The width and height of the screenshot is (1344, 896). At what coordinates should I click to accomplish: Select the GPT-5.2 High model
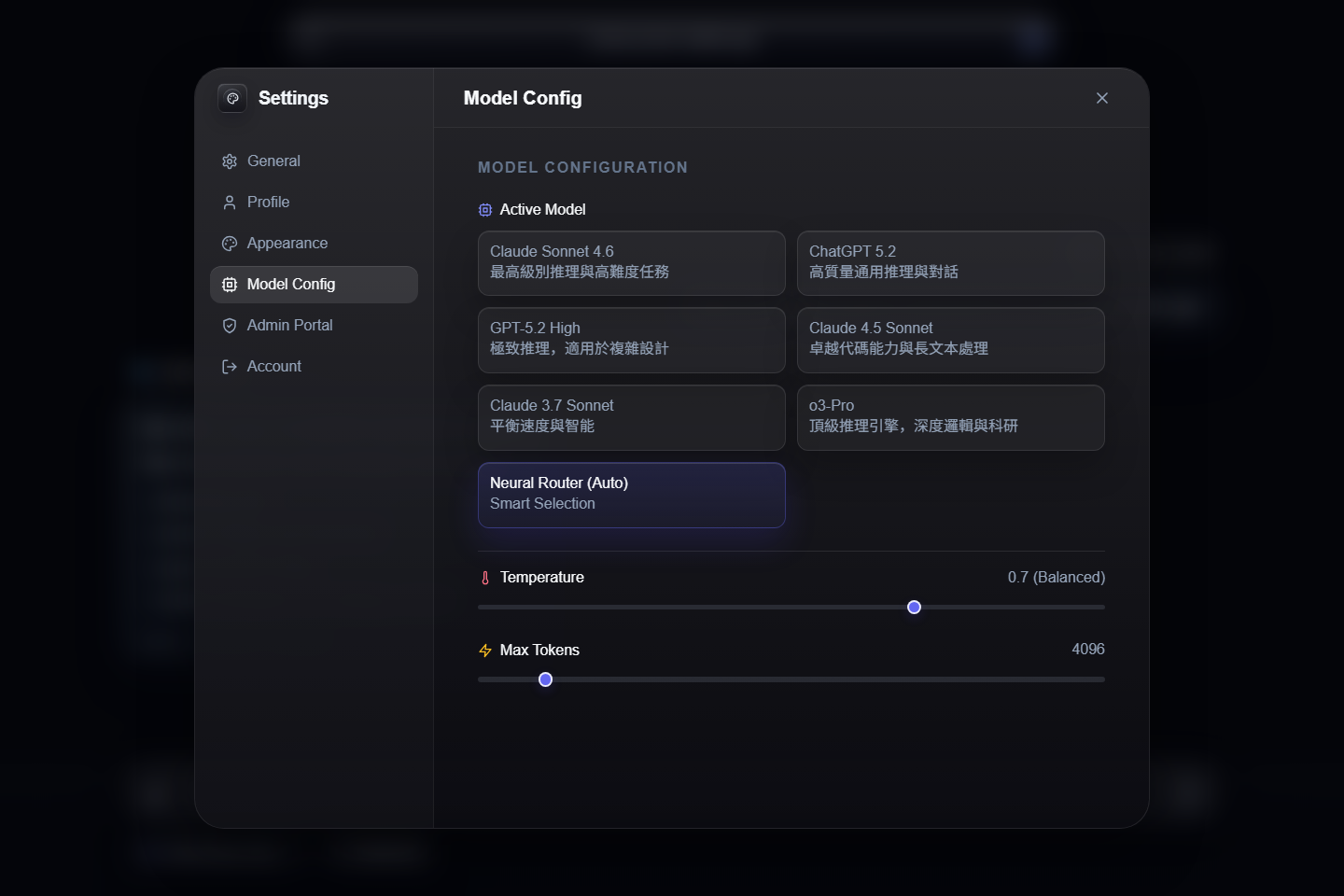click(632, 341)
